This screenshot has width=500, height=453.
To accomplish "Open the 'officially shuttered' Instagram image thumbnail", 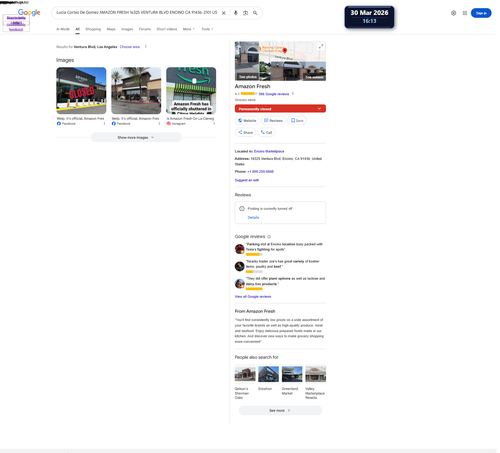I will 191,91.
